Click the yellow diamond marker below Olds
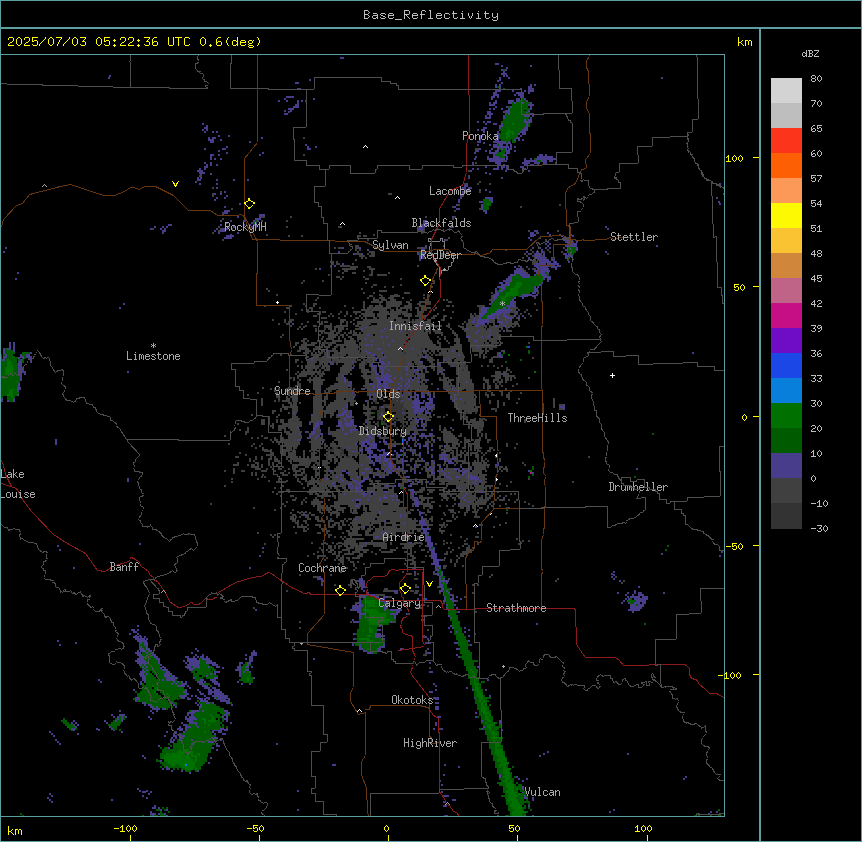 point(388,417)
